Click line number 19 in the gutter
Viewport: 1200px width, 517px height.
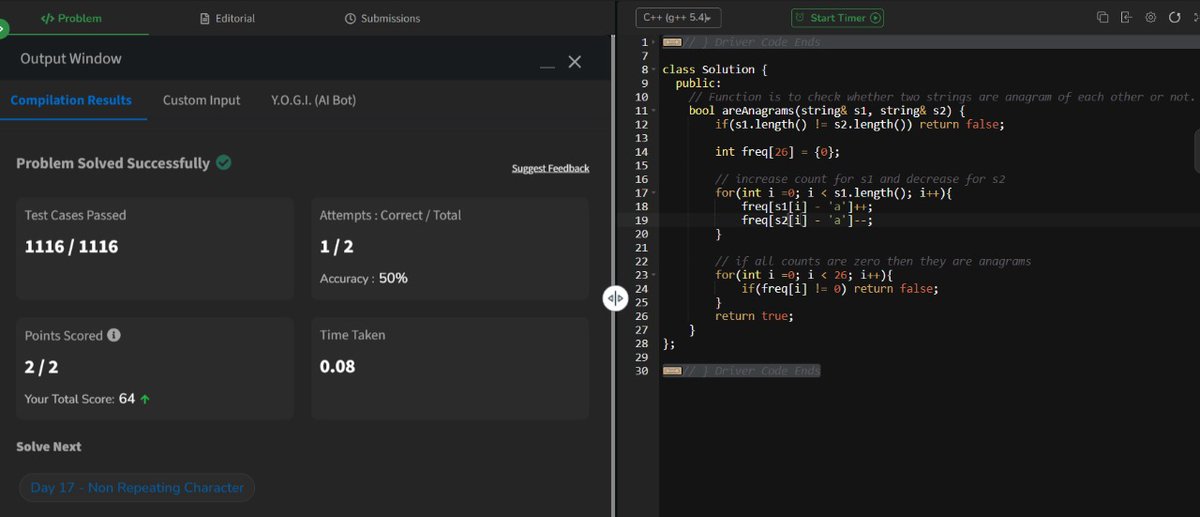pyautogui.click(x=643, y=221)
